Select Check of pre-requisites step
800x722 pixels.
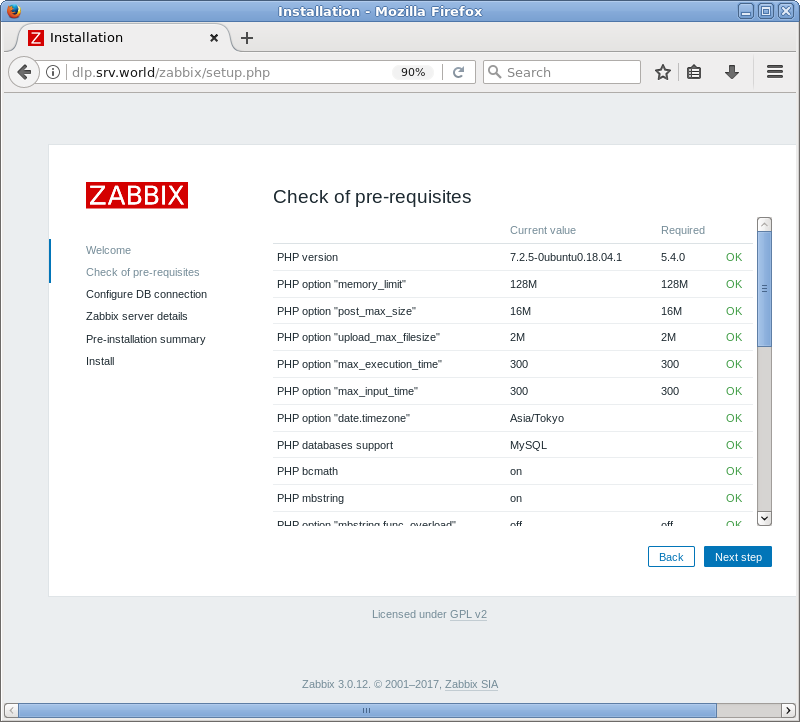[142, 272]
